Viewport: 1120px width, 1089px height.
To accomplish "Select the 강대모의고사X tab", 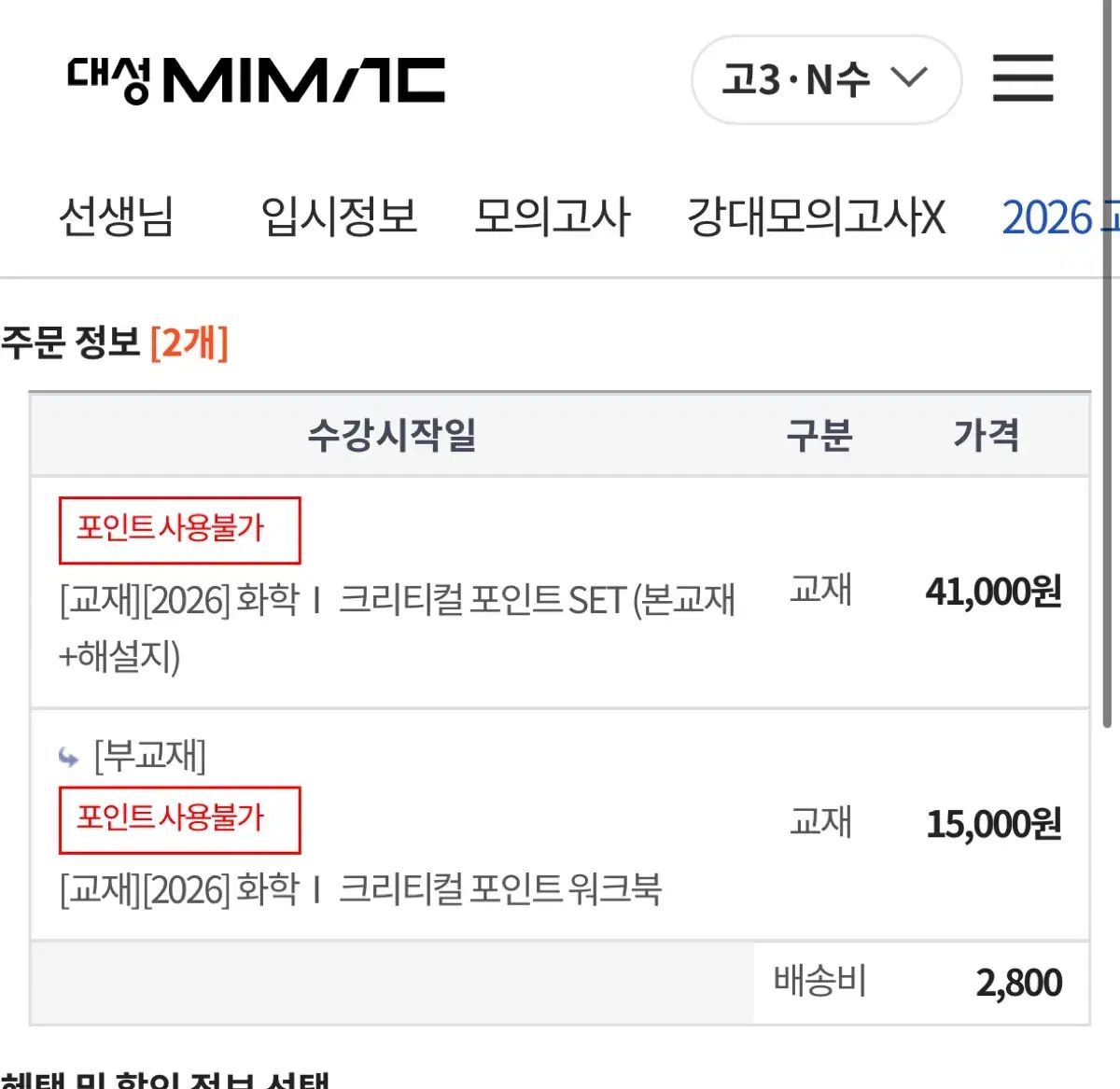I will tap(817, 216).
